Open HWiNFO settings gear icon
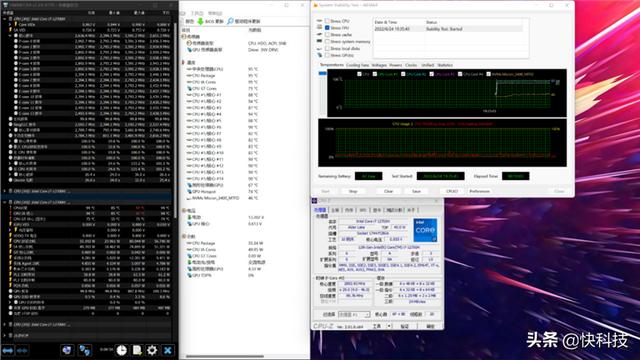The width and height of the screenshot is (640, 360). coord(152,350)
